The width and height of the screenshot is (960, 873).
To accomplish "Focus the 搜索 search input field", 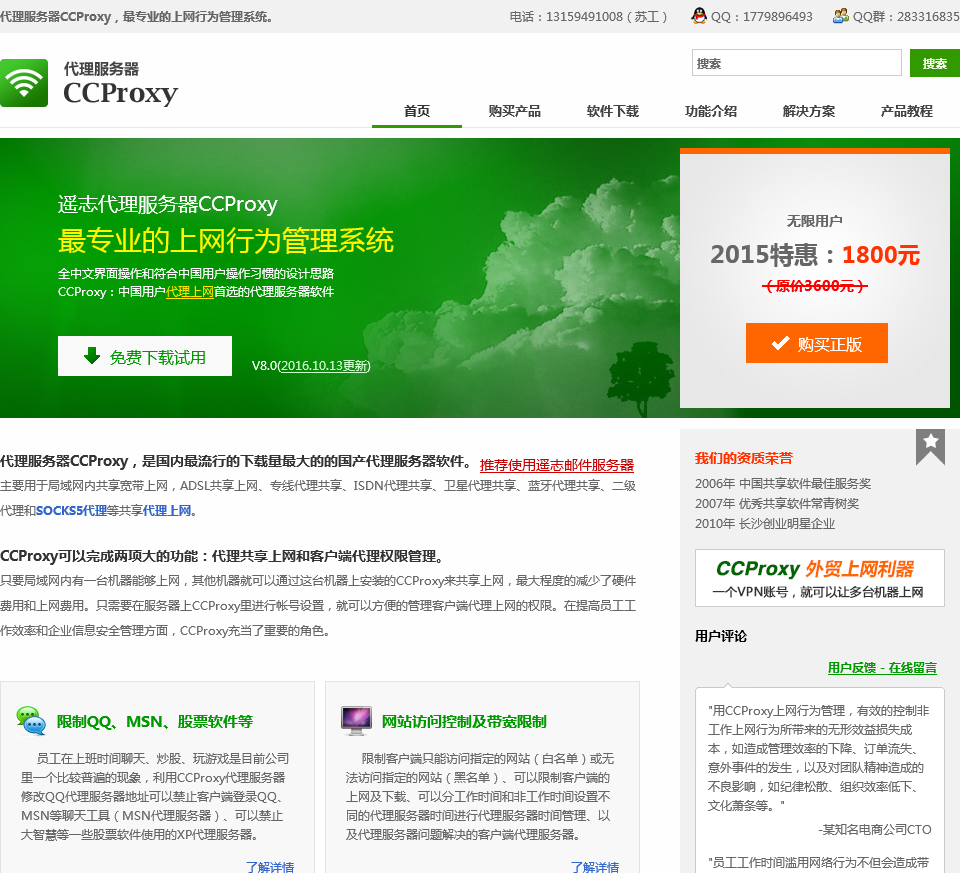I will tap(797, 63).
